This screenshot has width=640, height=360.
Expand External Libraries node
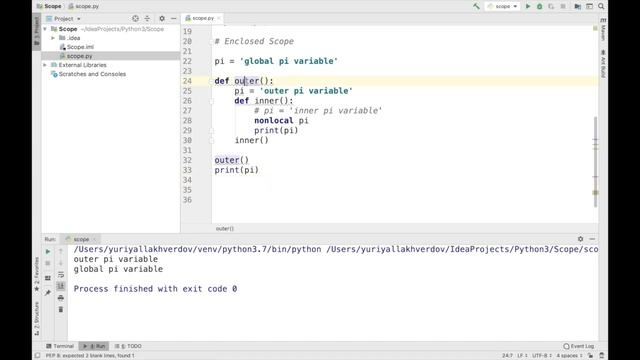(x=45, y=65)
